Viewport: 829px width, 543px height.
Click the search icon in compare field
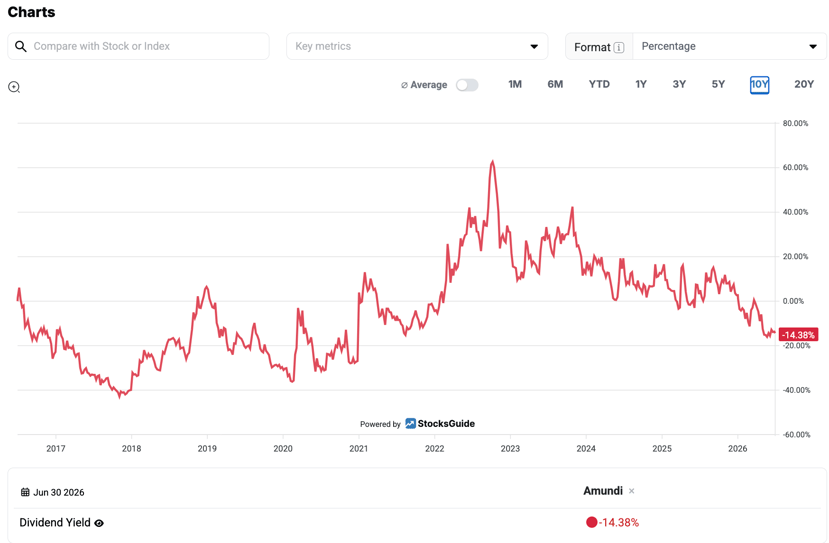coord(21,47)
